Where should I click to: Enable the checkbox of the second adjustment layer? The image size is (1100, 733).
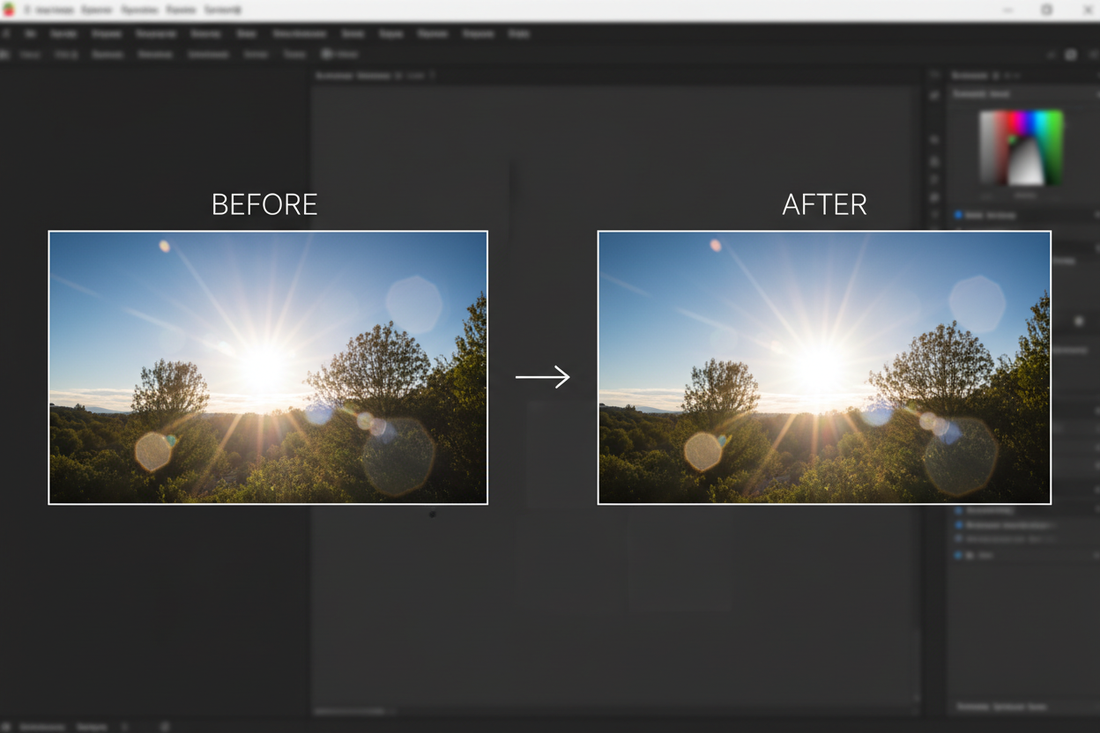coord(957,524)
